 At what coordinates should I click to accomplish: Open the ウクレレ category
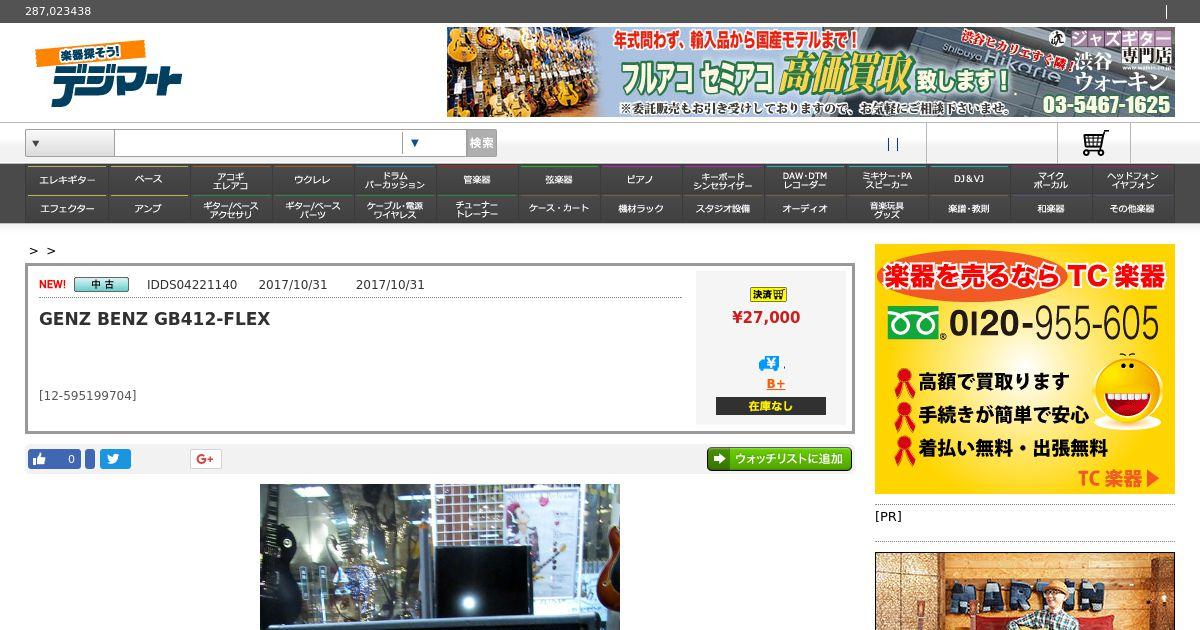point(312,180)
